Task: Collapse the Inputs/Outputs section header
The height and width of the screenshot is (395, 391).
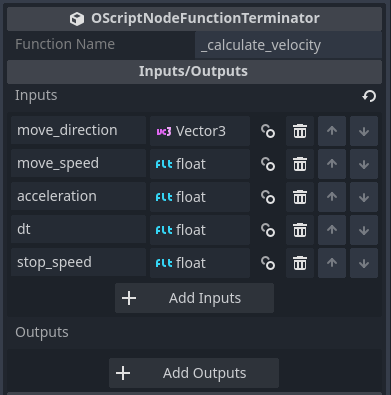Action: [x=194, y=71]
